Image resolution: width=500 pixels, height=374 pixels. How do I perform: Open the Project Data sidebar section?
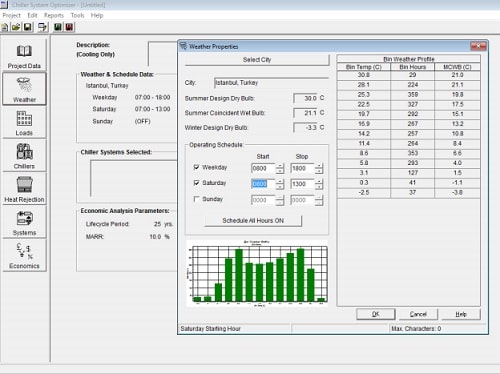24,55
